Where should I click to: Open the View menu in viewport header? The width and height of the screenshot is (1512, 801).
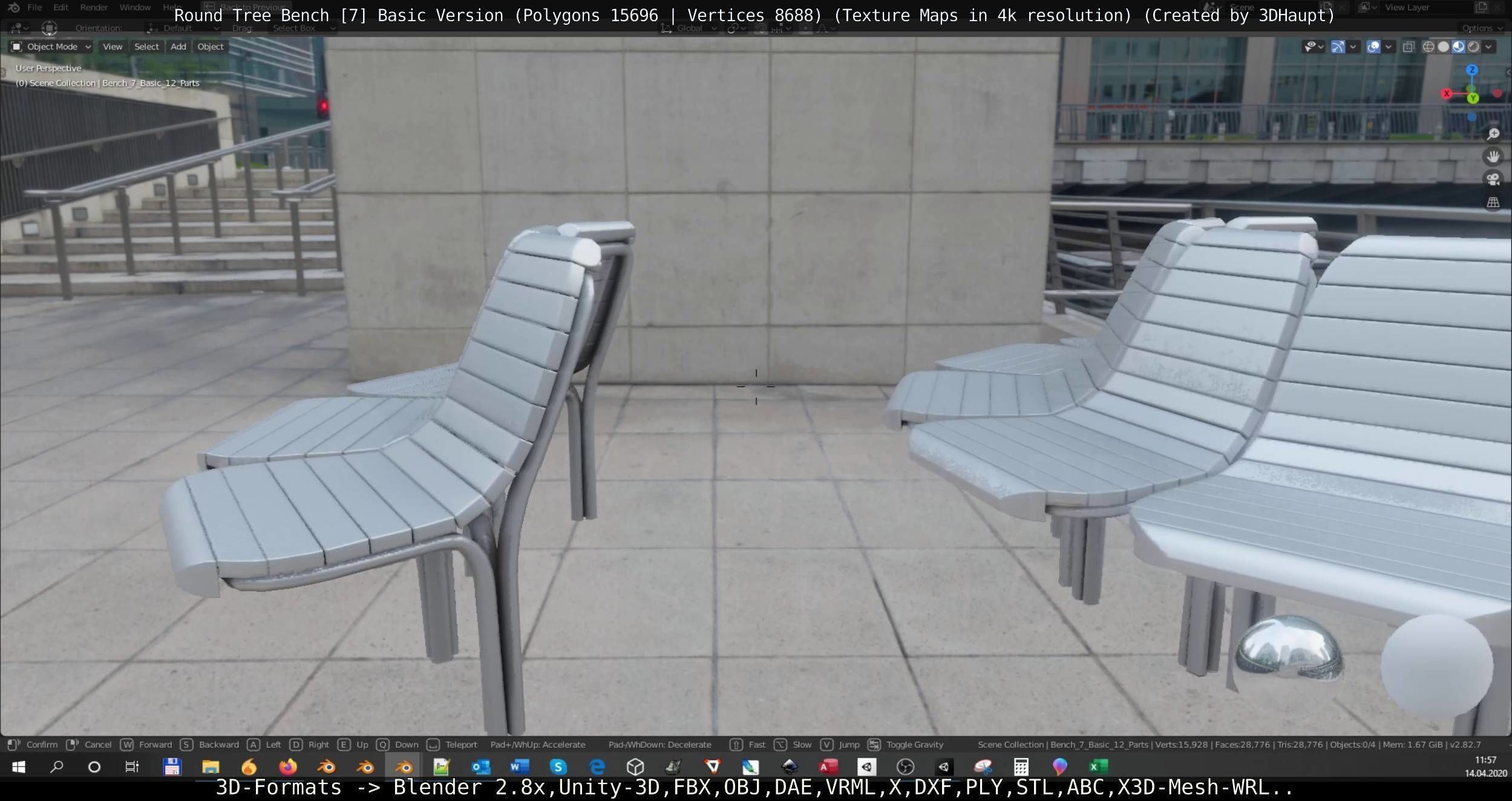pyautogui.click(x=112, y=47)
